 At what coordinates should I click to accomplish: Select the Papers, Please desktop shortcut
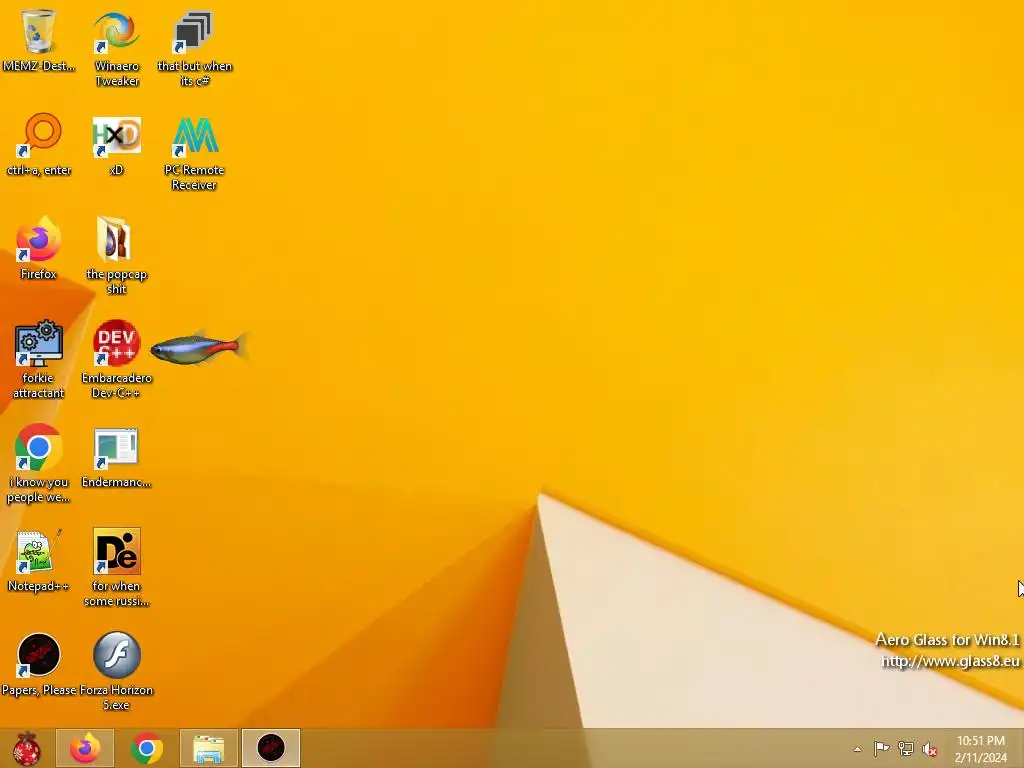39,665
